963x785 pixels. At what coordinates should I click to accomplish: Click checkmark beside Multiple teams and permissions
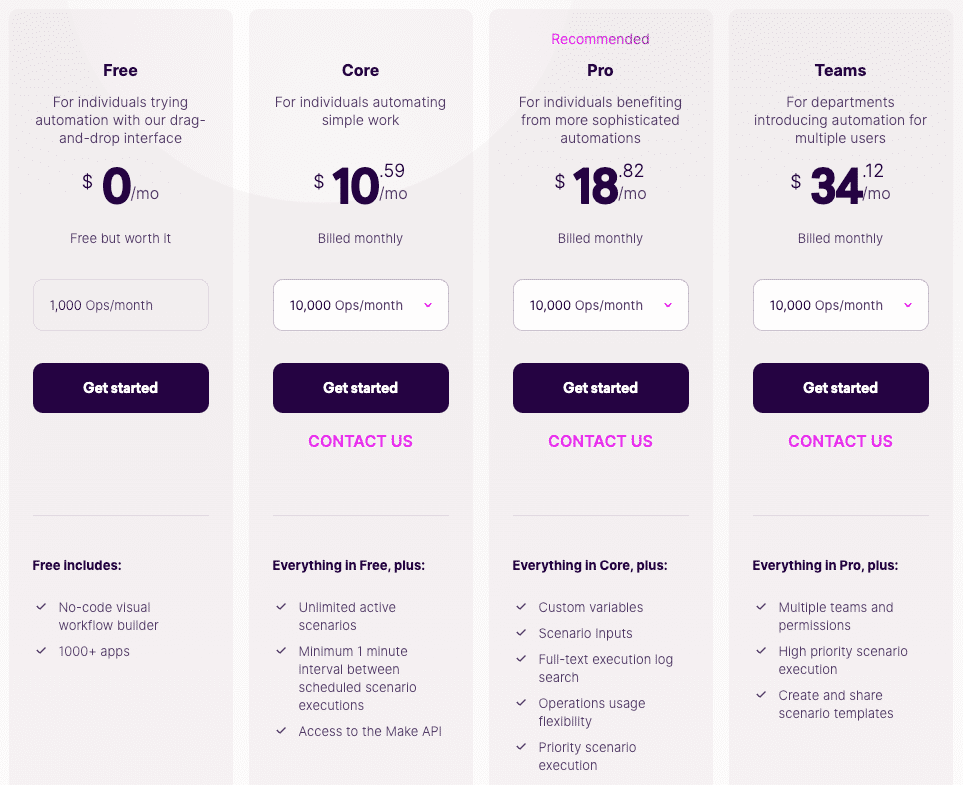pyautogui.click(x=761, y=607)
